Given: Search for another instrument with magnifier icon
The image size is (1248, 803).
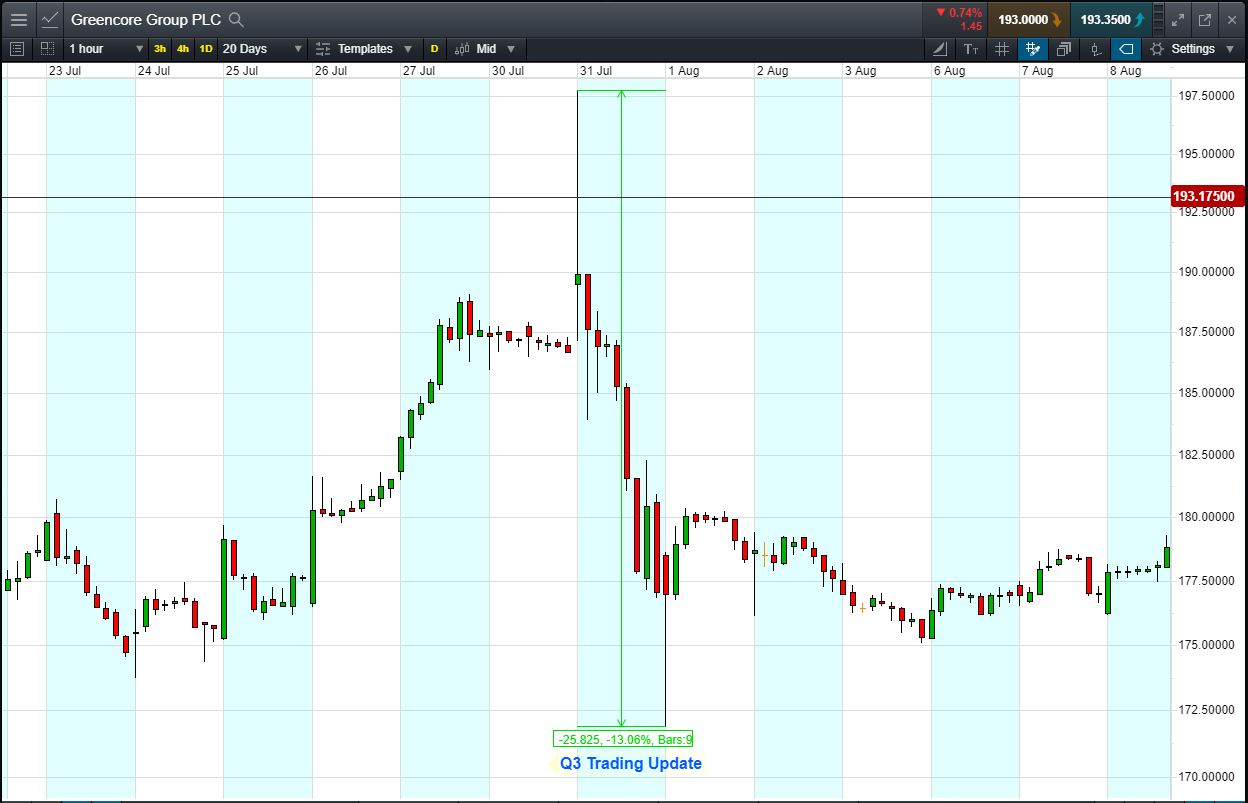Looking at the screenshot, I should [236, 19].
